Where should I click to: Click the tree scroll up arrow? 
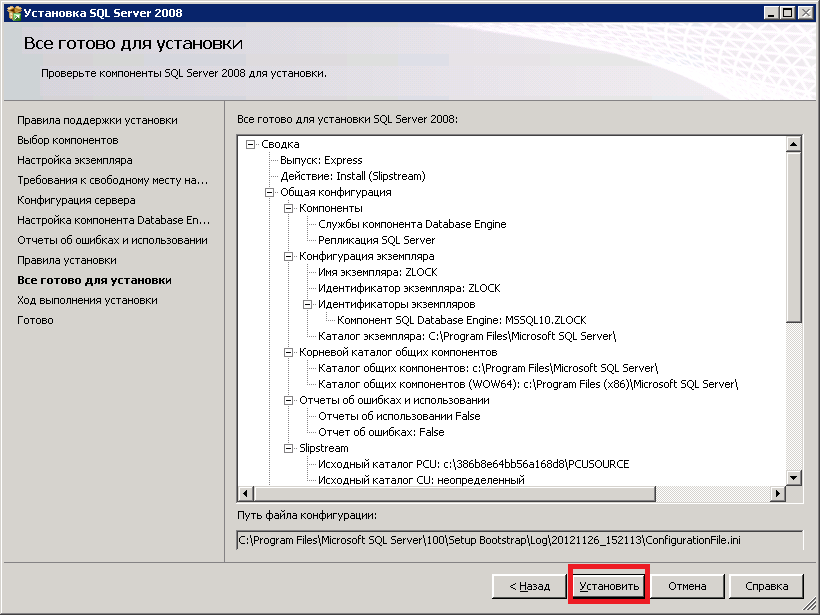pyautogui.click(x=794, y=145)
